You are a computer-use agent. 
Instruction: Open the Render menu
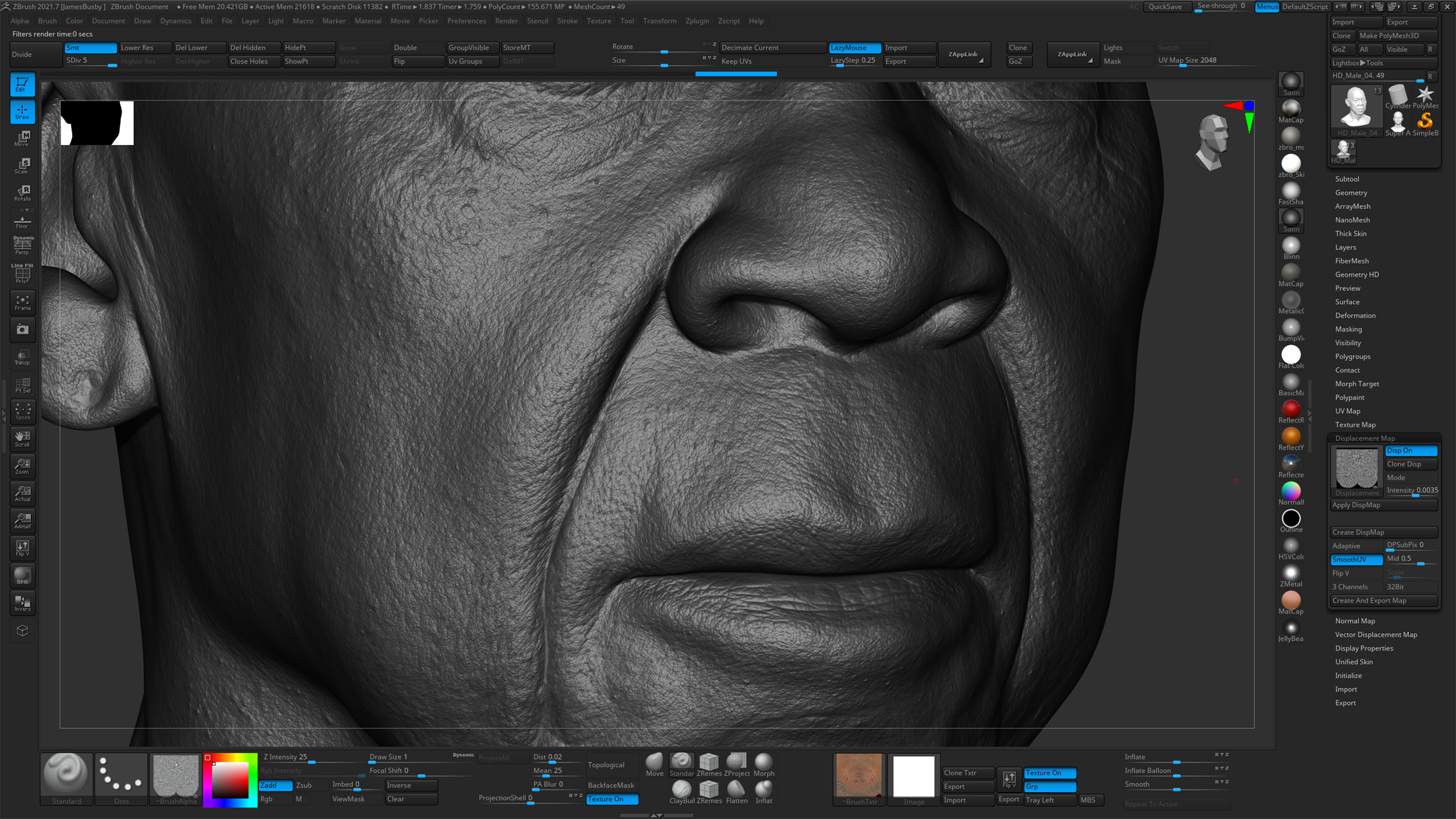(x=506, y=21)
